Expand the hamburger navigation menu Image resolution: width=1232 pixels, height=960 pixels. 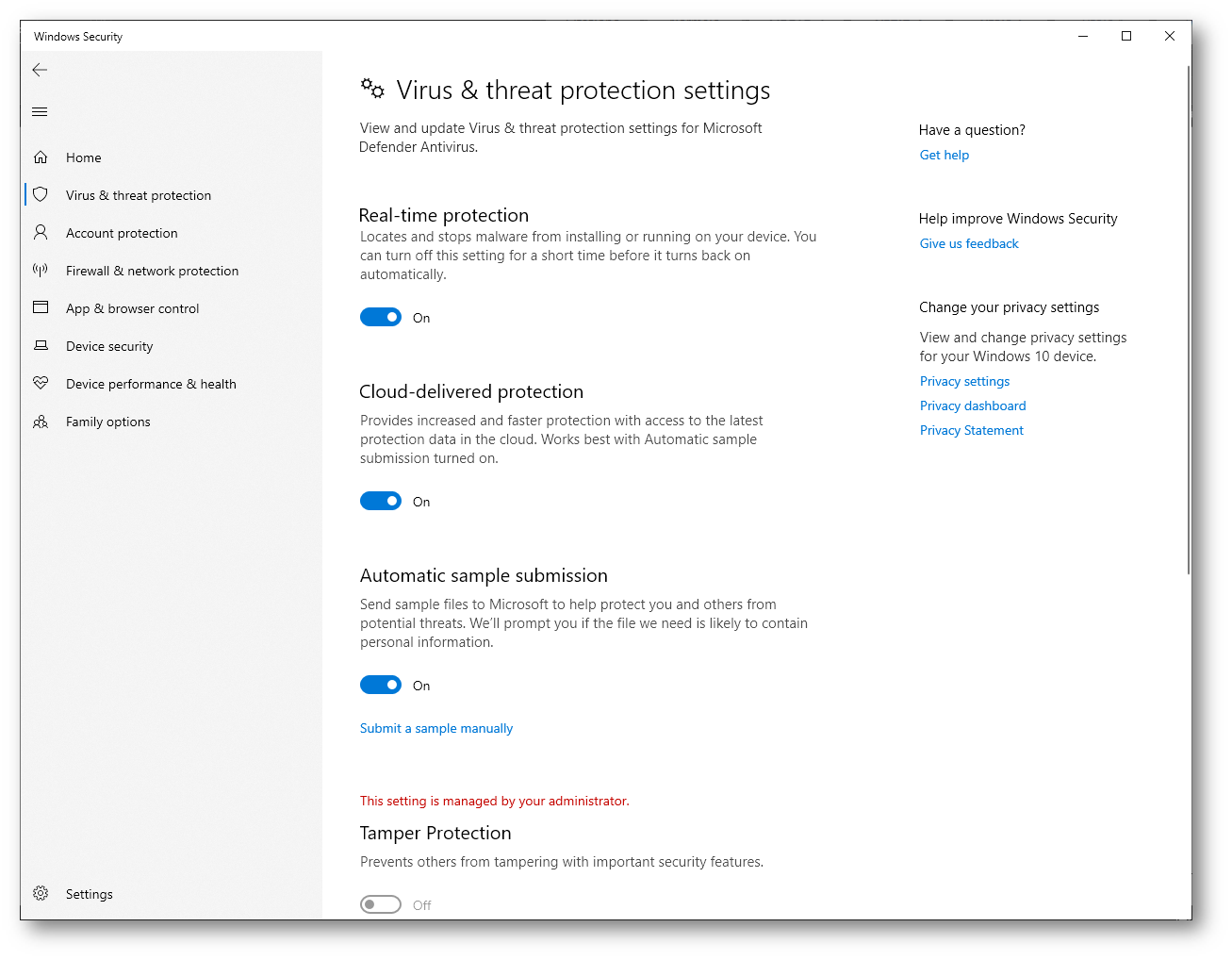pyautogui.click(x=40, y=111)
